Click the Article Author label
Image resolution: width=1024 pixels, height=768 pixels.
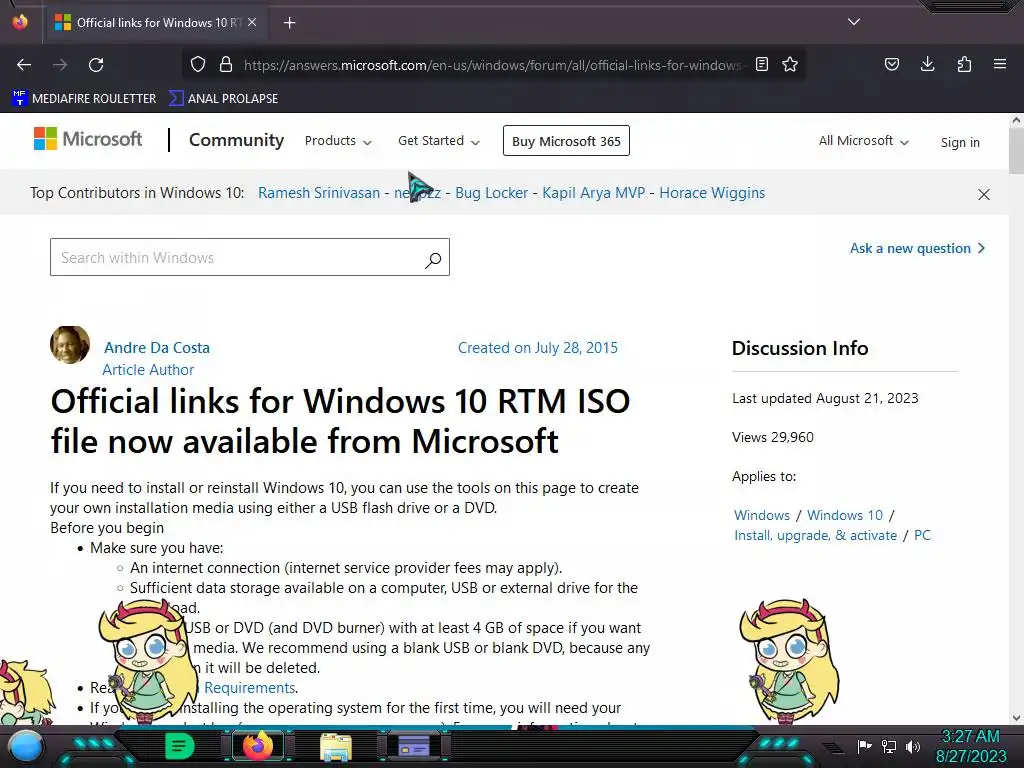[148, 370]
